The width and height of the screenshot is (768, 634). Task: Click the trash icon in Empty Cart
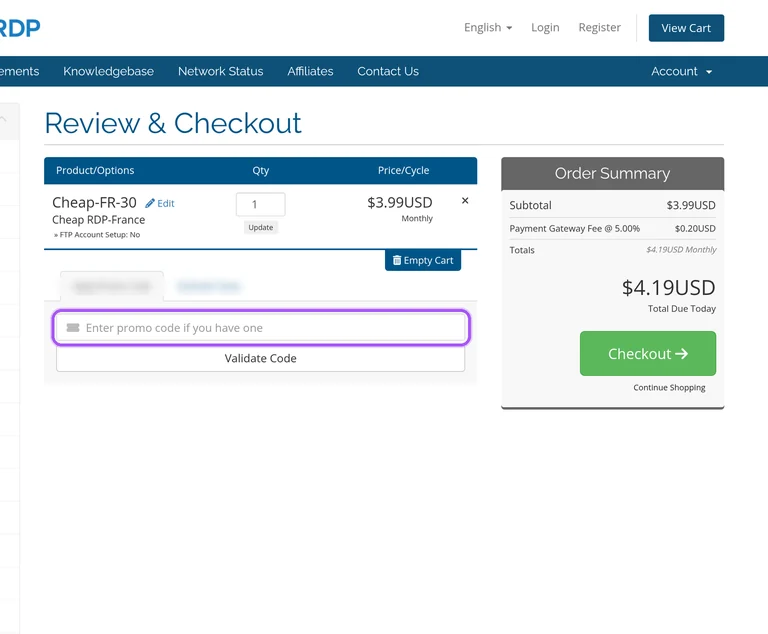[x=397, y=260]
